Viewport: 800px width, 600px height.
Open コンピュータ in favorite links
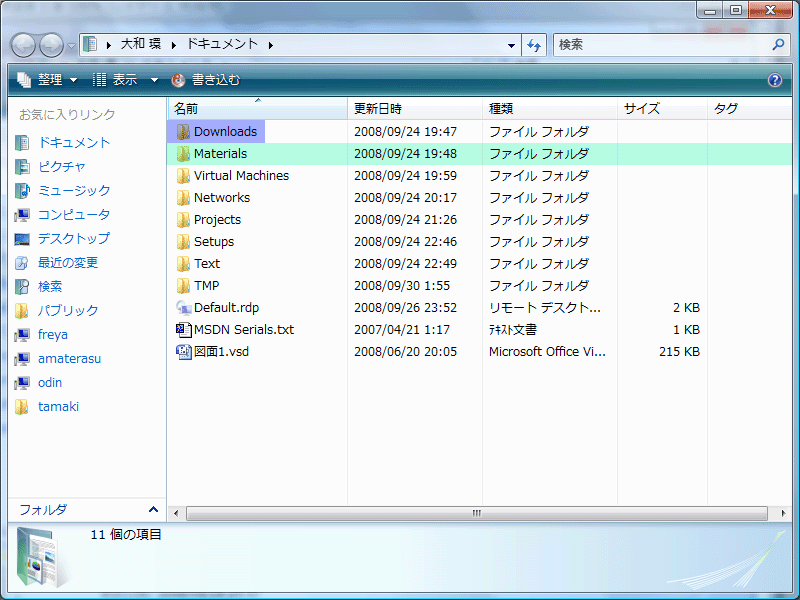click(73, 215)
